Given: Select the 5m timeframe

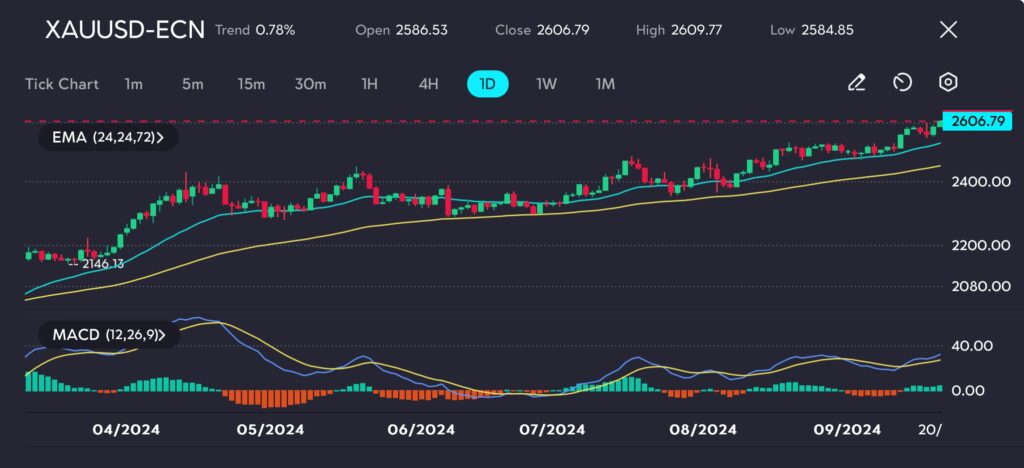Looking at the screenshot, I should 192,84.
